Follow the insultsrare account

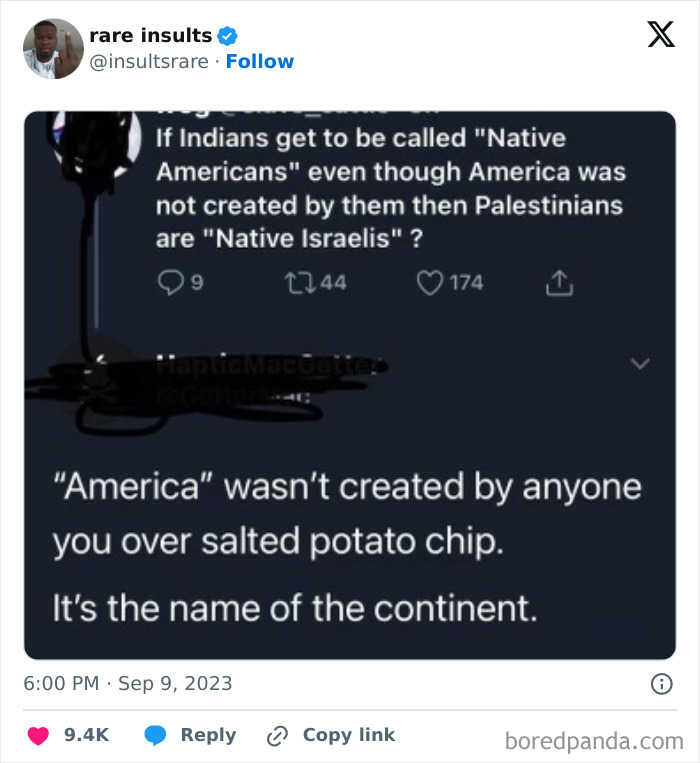pos(260,62)
